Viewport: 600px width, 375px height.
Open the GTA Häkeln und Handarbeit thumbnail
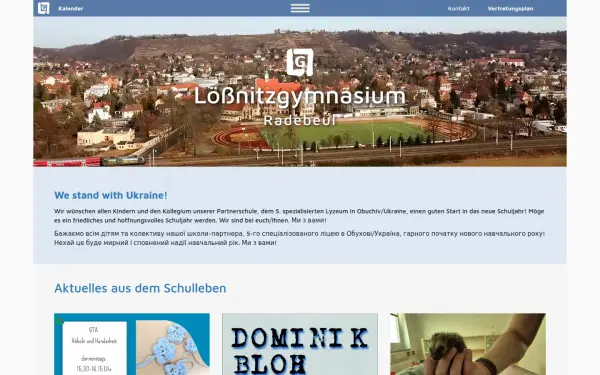coord(132,344)
